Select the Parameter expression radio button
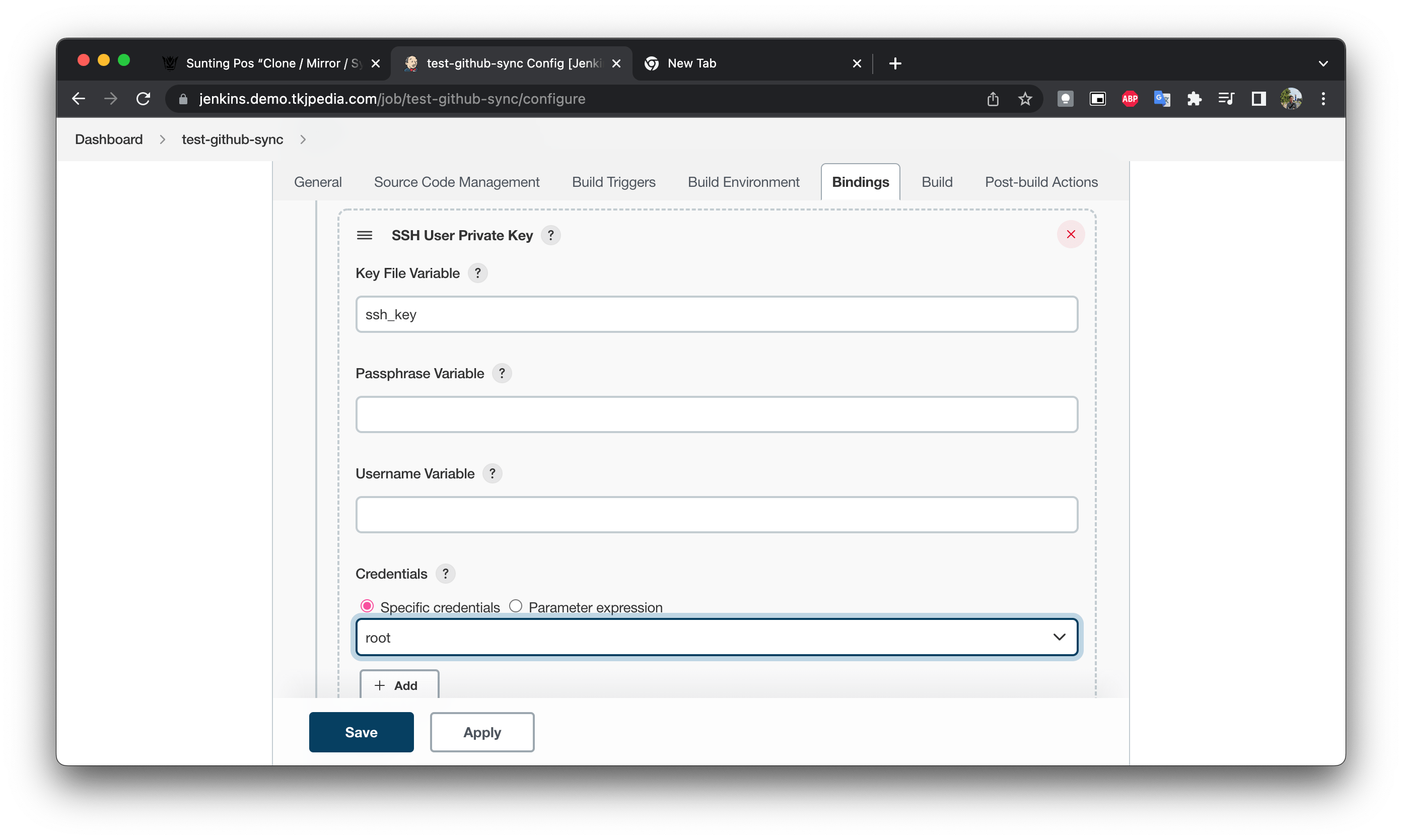Viewport: 1402px width, 840px height. pos(515,606)
